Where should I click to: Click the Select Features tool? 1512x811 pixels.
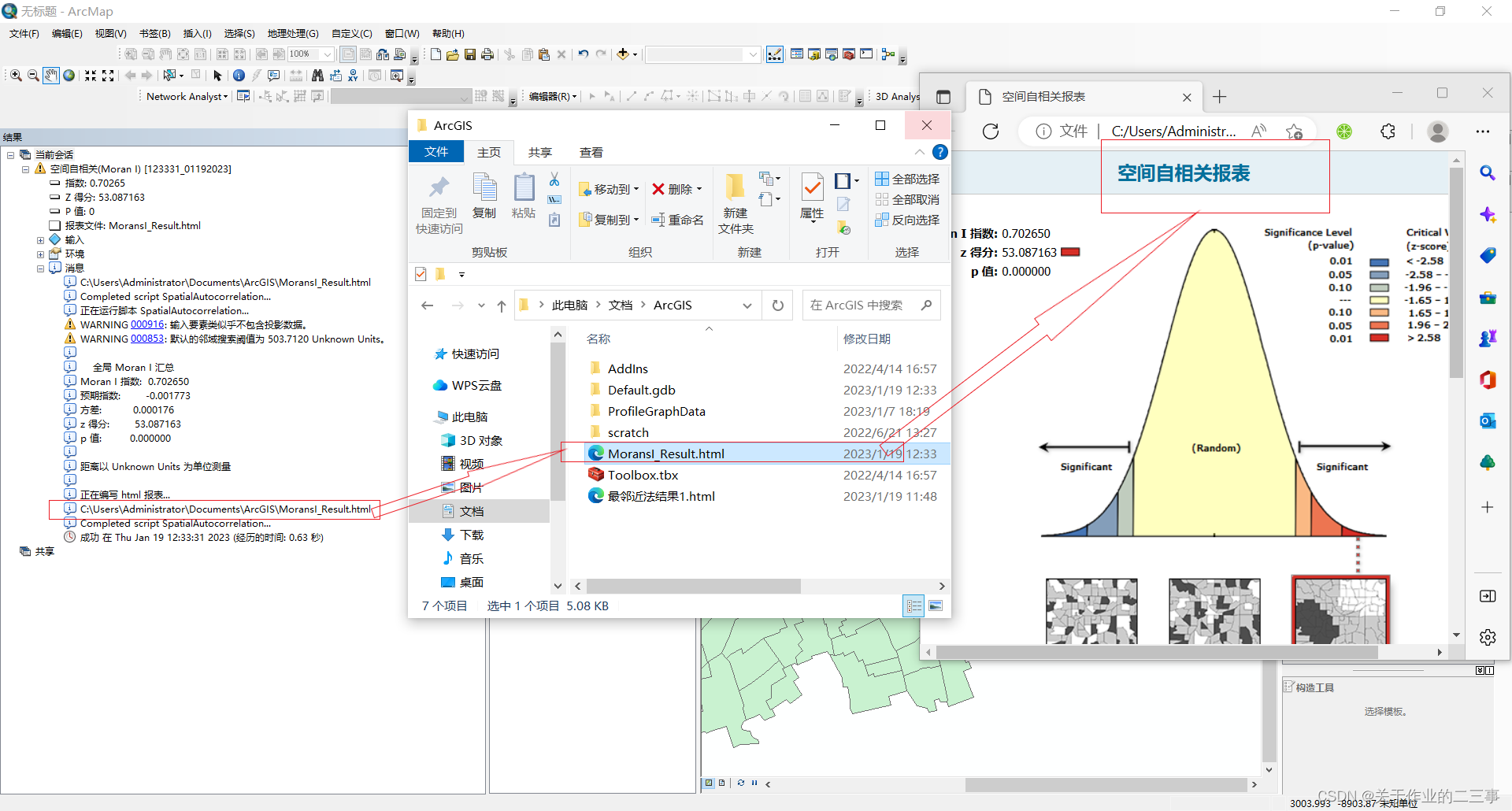[x=169, y=76]
